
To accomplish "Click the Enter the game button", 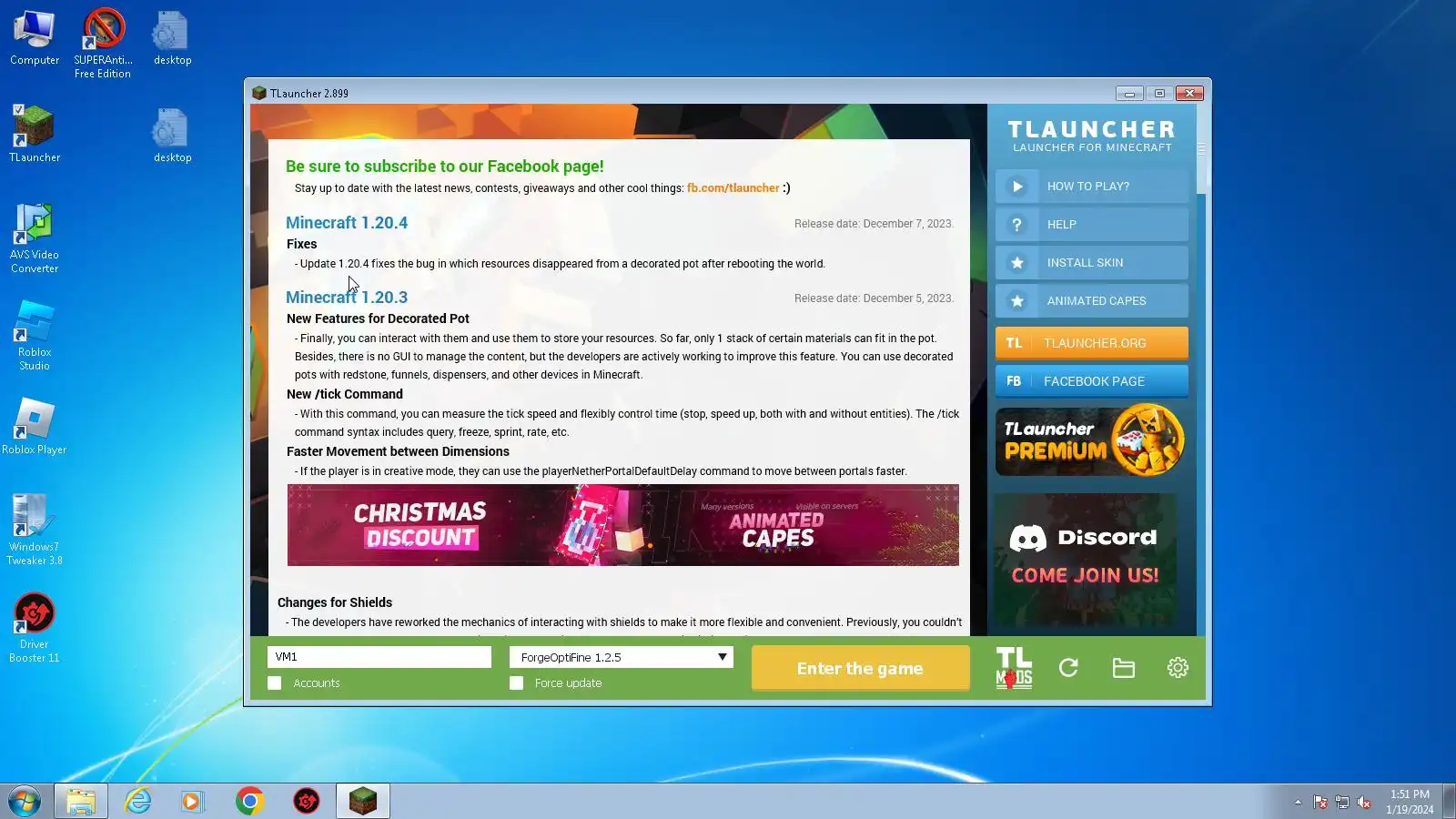I will coord(860,668).
